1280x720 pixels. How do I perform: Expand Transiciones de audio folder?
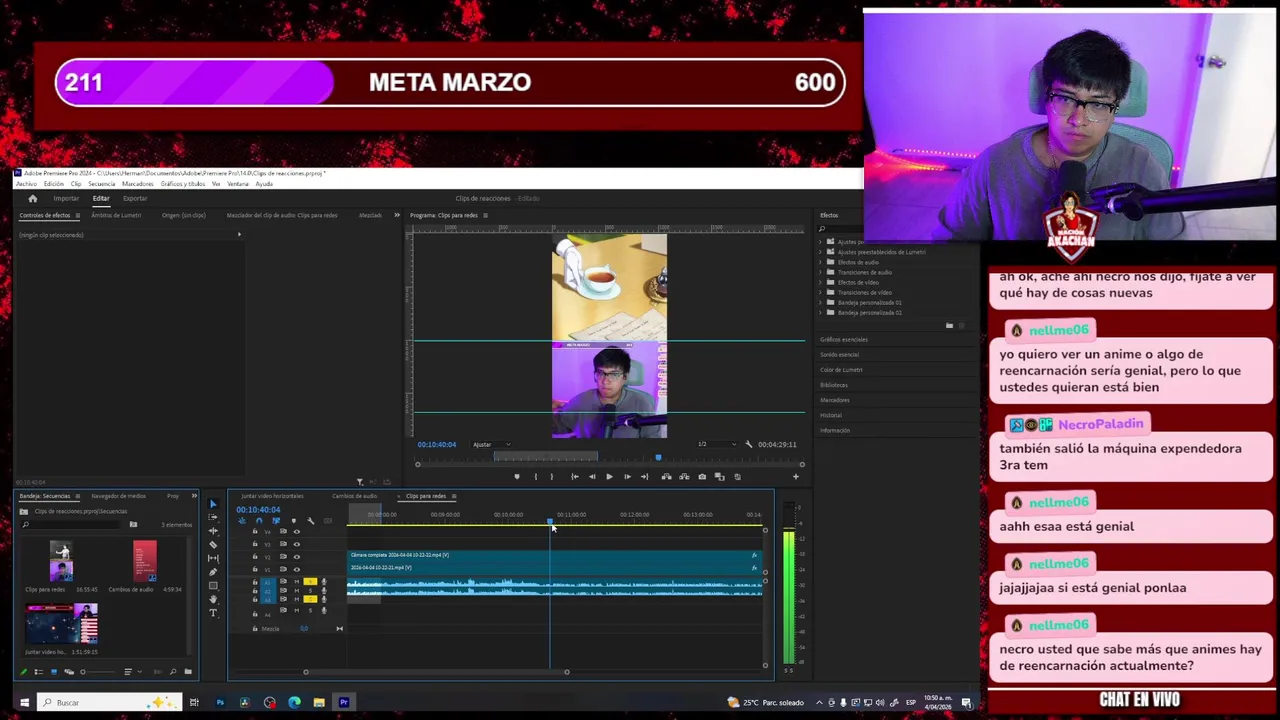click(821, 272)
